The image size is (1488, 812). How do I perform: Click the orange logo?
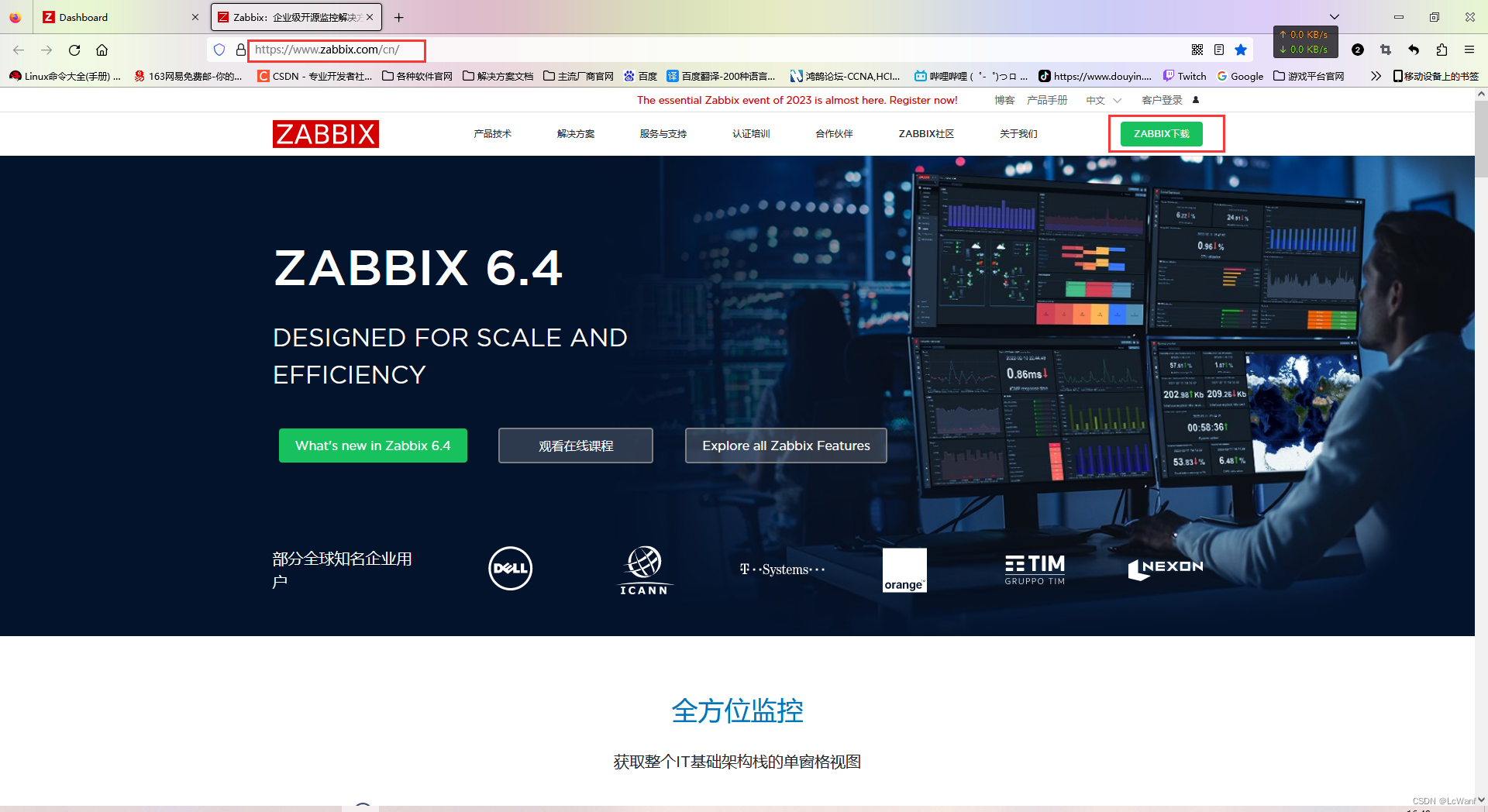pyautogui.click(x=904, y=570)
